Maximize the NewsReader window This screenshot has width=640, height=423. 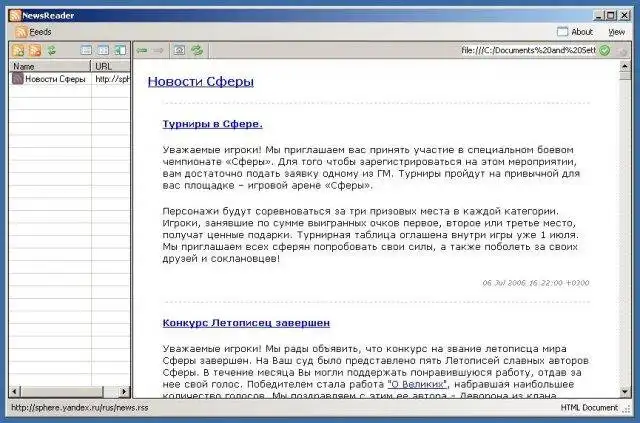(x=611, y=16)
